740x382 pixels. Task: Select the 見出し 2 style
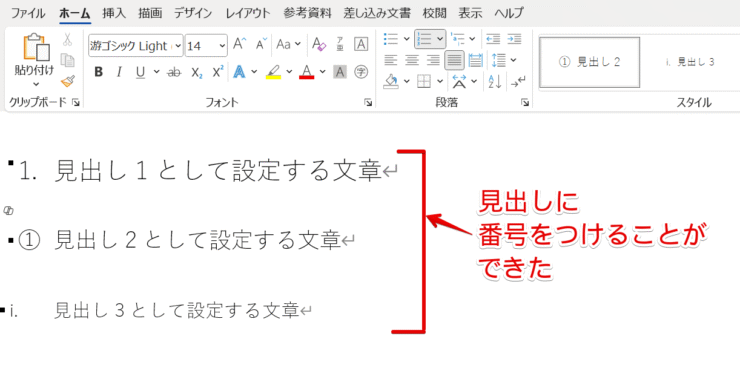coord(589,62)
